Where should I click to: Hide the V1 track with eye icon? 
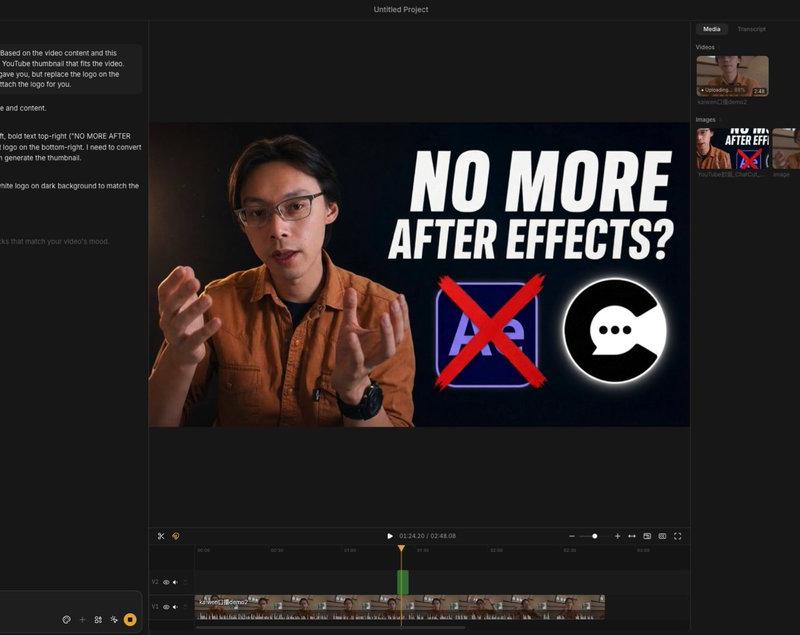tap(166, 607)
